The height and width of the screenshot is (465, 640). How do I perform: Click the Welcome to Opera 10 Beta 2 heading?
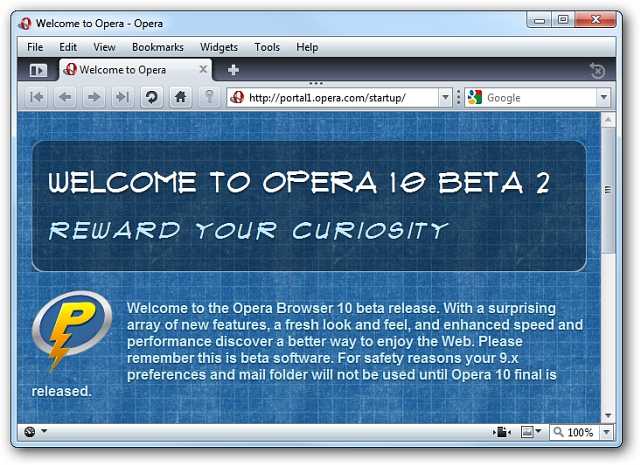tap(300, 182)
